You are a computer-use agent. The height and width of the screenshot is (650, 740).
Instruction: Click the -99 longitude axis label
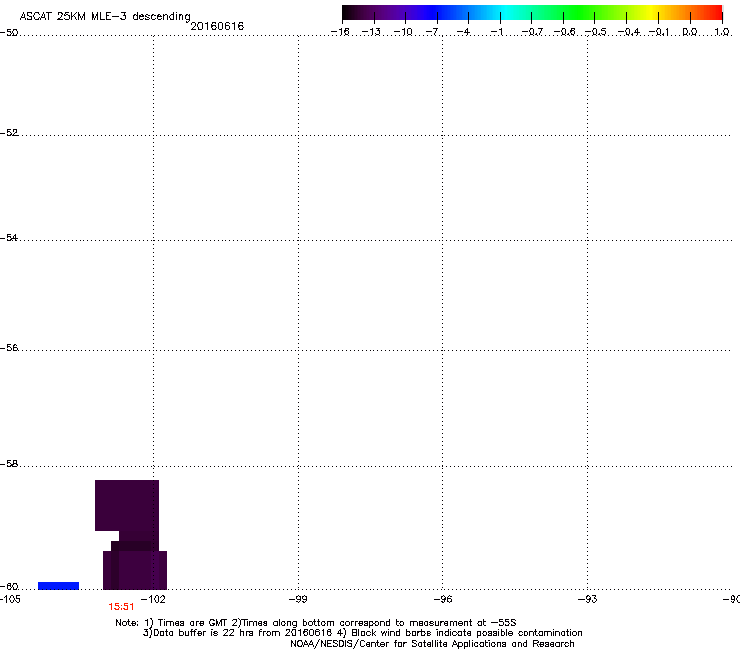click(x=298, y=599)
